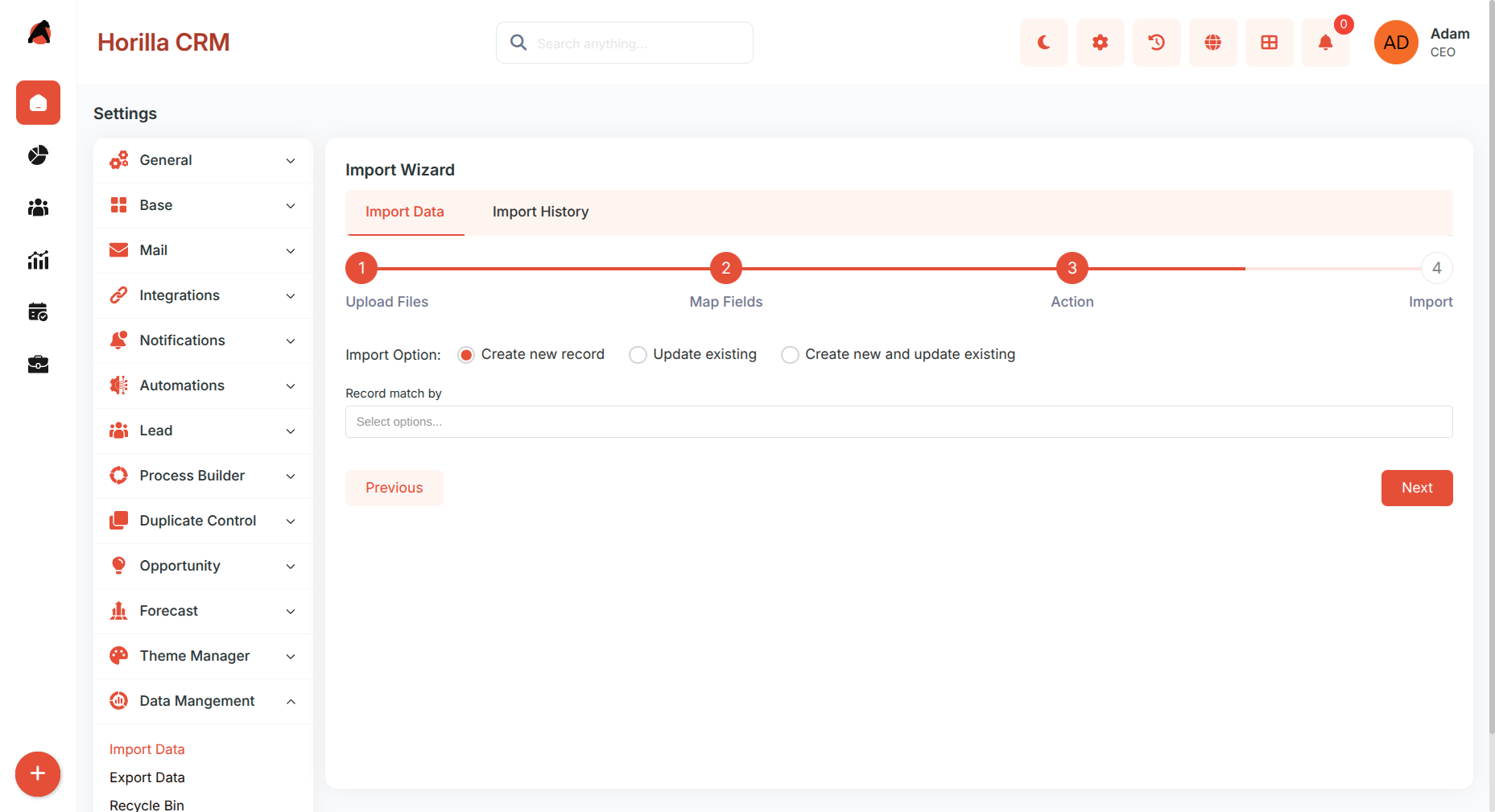The image size is (1495, 812).
Task: Open calendar check icon in sidebar
Action: click(x=38, y=312)
